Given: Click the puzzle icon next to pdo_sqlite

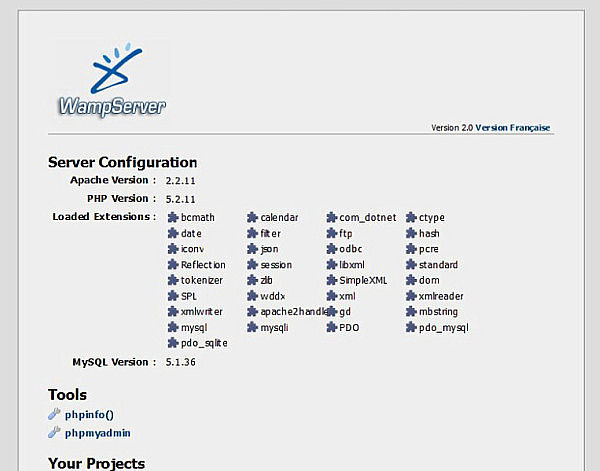Looking at the screenshot, I should [x=173, y=343].
